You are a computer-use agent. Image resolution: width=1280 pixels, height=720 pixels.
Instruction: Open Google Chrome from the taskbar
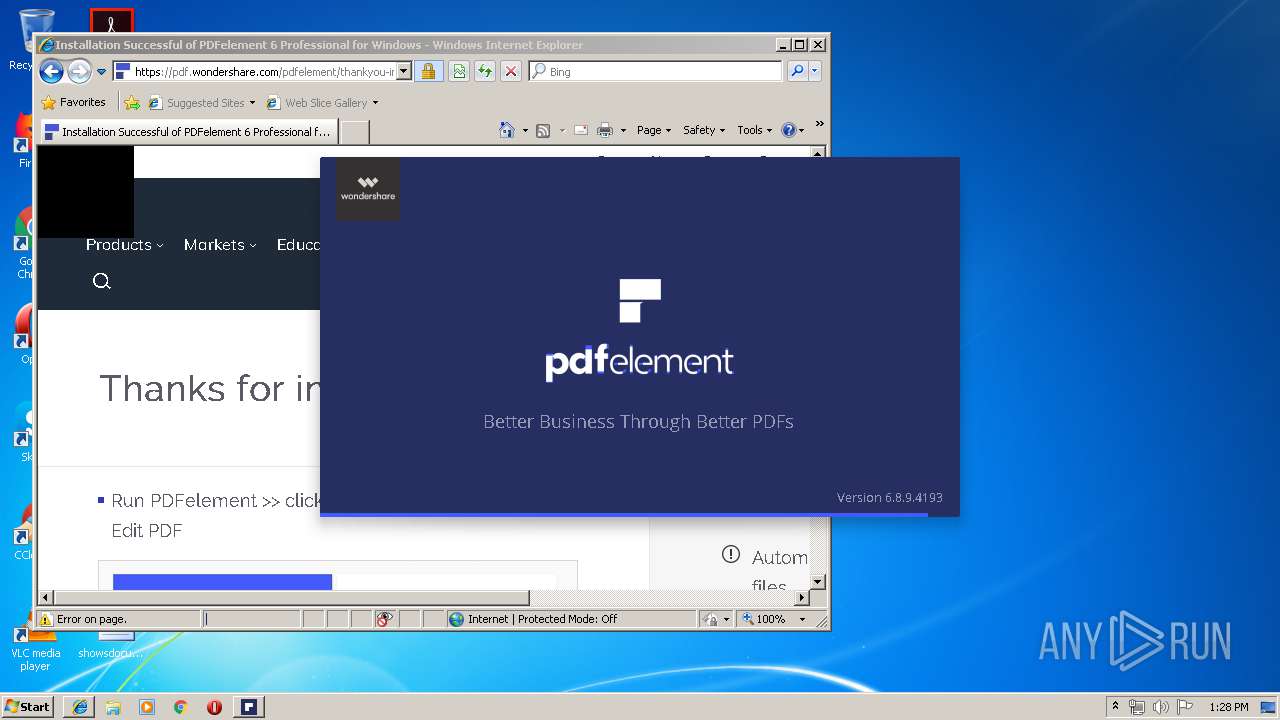pos(181,707)
